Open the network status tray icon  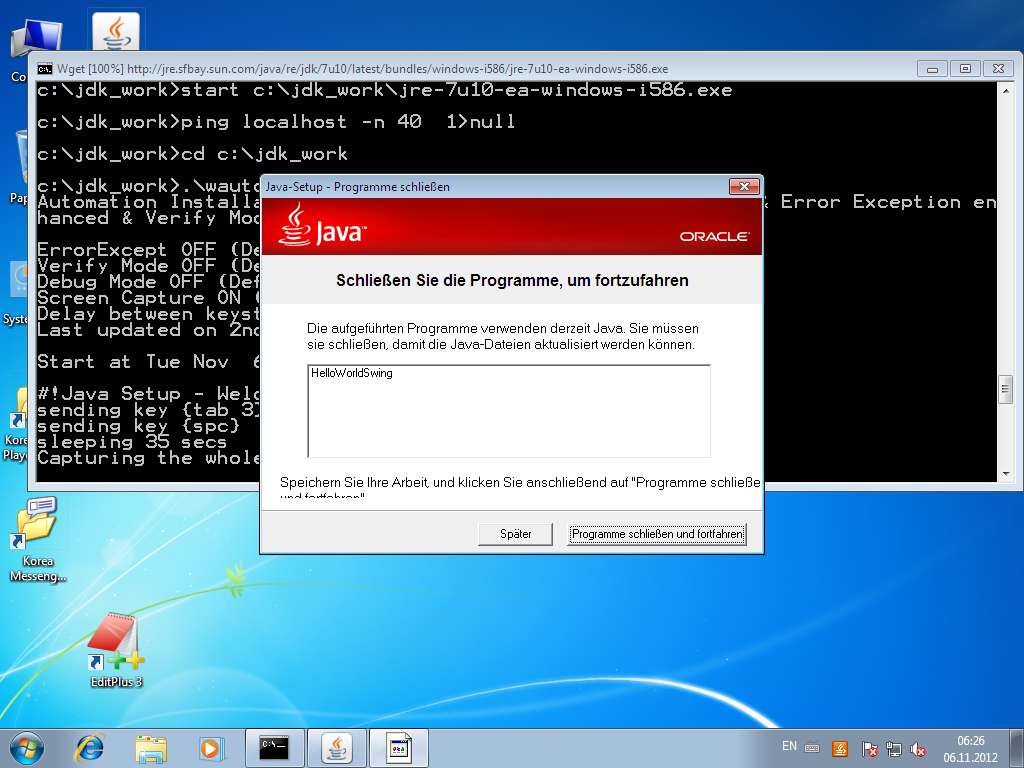point(893,748)
